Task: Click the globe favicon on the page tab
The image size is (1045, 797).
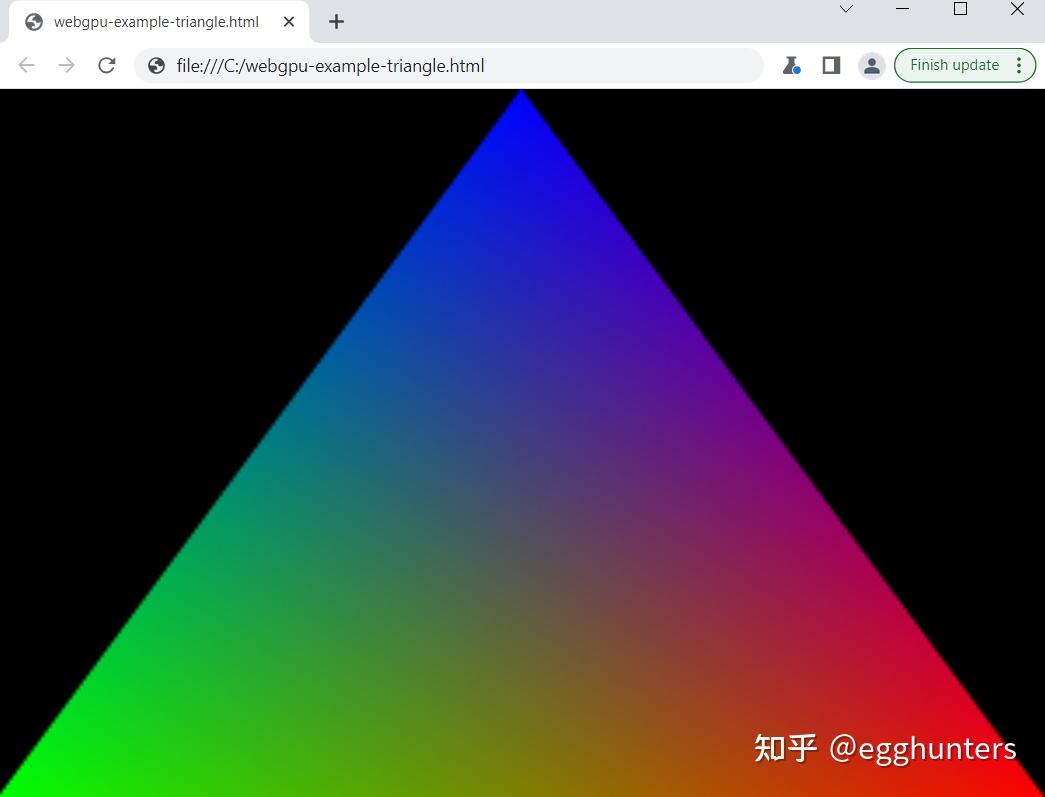Action: [33, 21]
